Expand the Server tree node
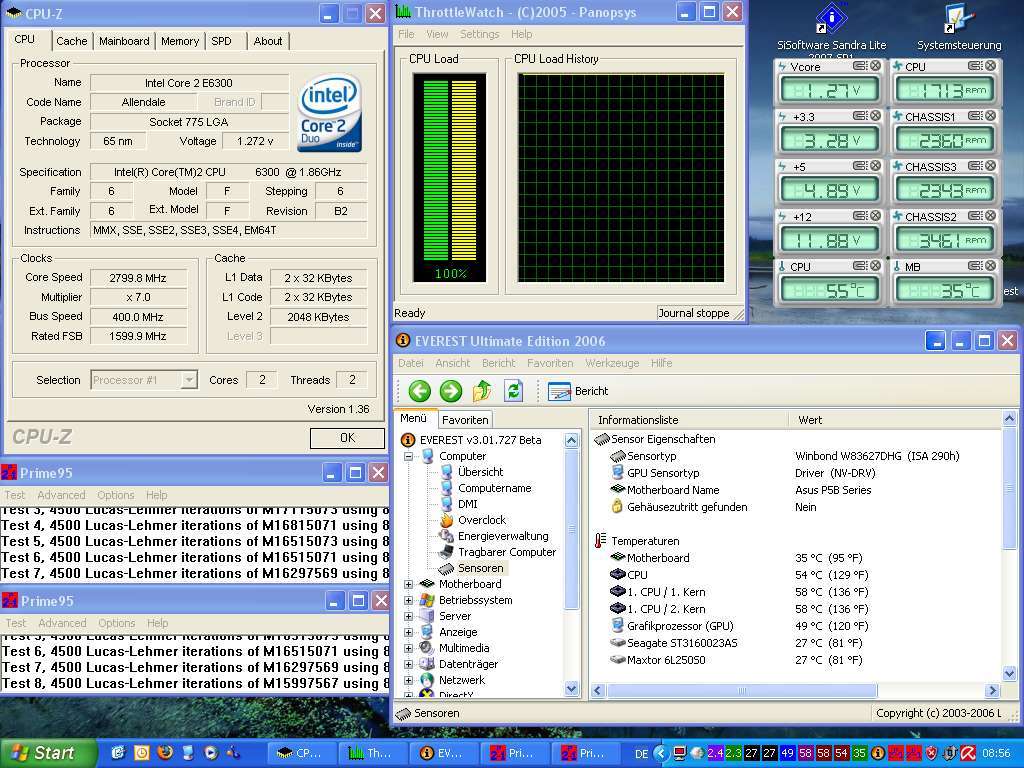This screenshot has width=1024, height=768. tap(408, 616)
